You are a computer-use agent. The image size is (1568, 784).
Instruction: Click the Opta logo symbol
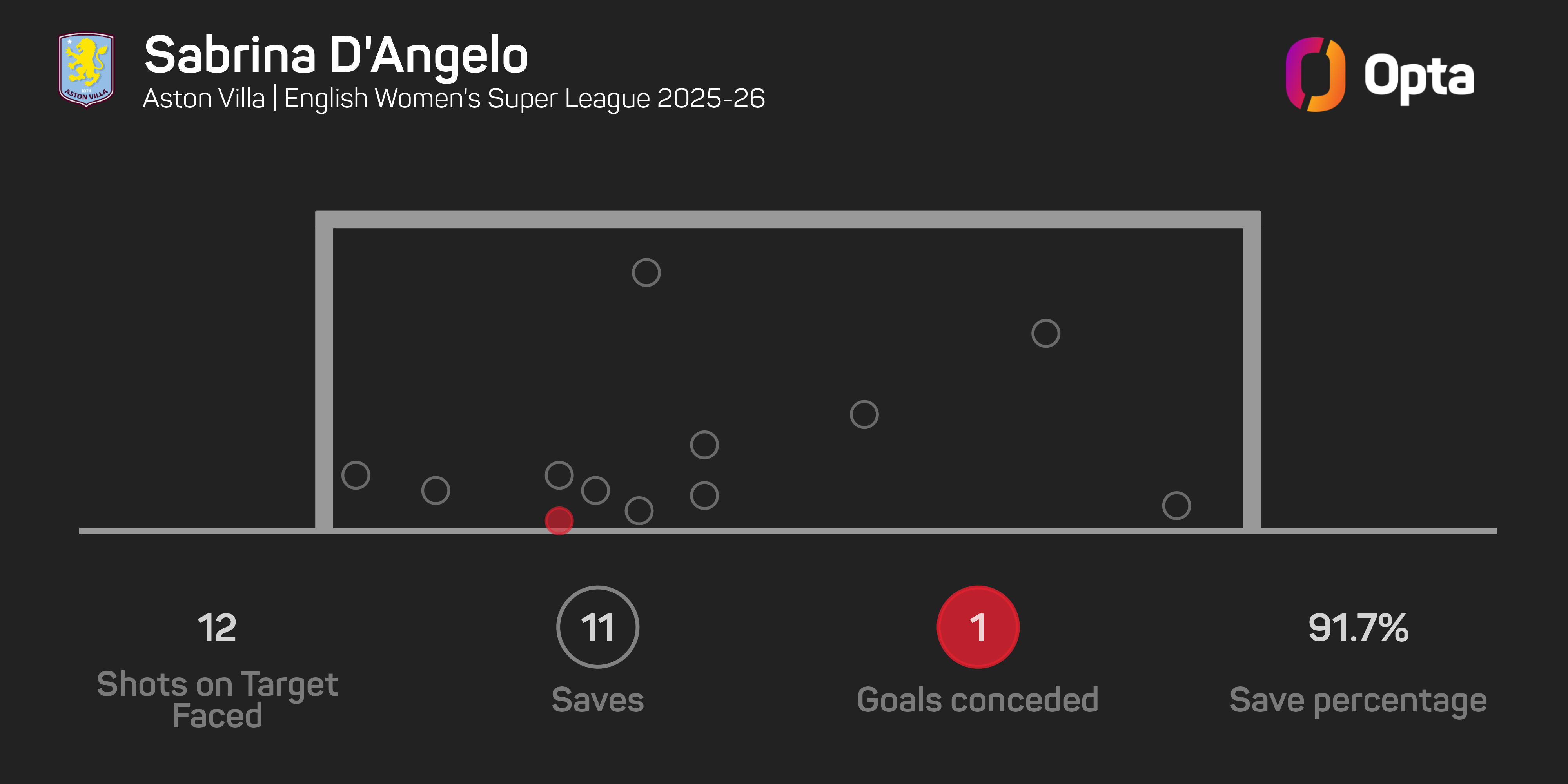(1315, 74)
